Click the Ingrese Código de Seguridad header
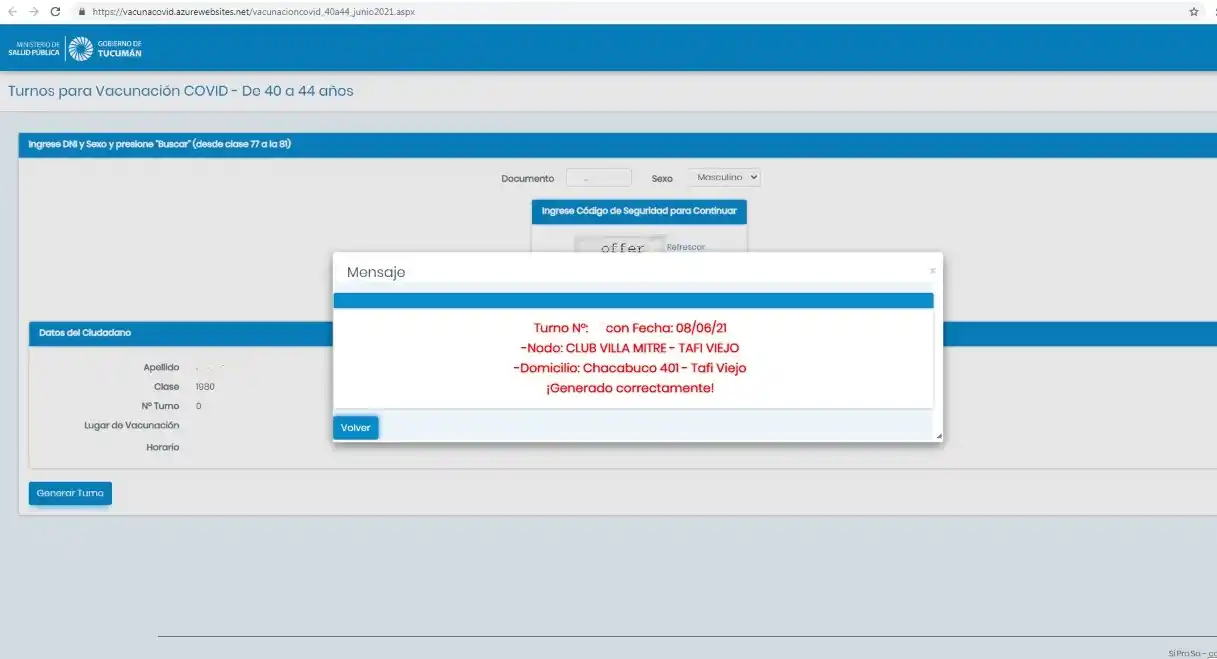The image size is (1217, 659). 639,211
